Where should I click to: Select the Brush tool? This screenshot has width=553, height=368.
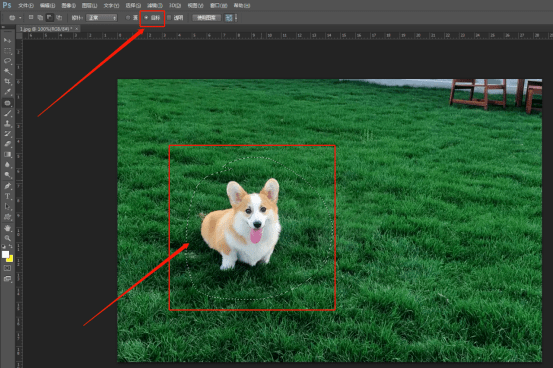click(x=7, y=114)
